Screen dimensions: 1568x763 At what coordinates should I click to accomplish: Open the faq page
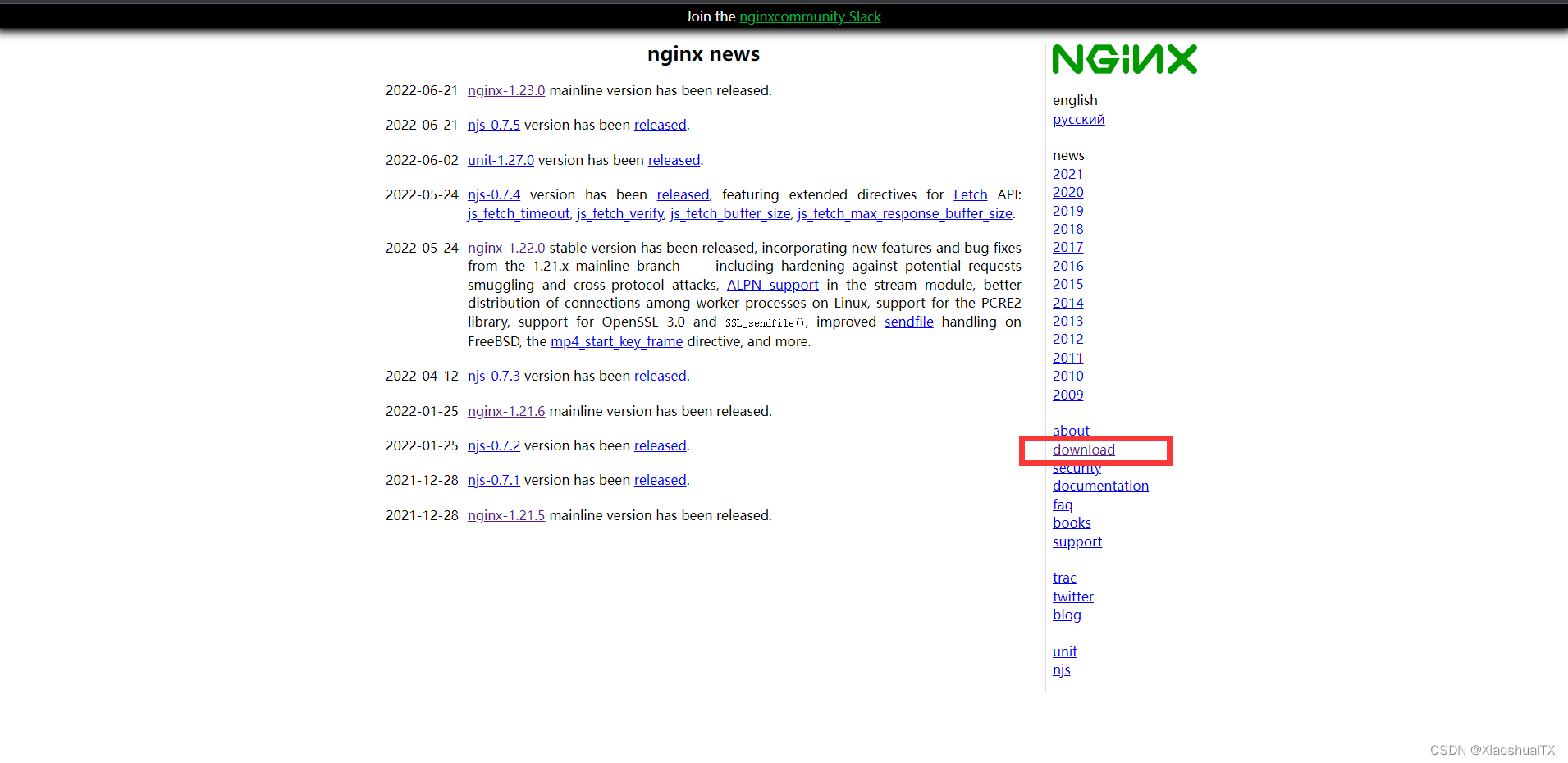[x=1063, y=505]
